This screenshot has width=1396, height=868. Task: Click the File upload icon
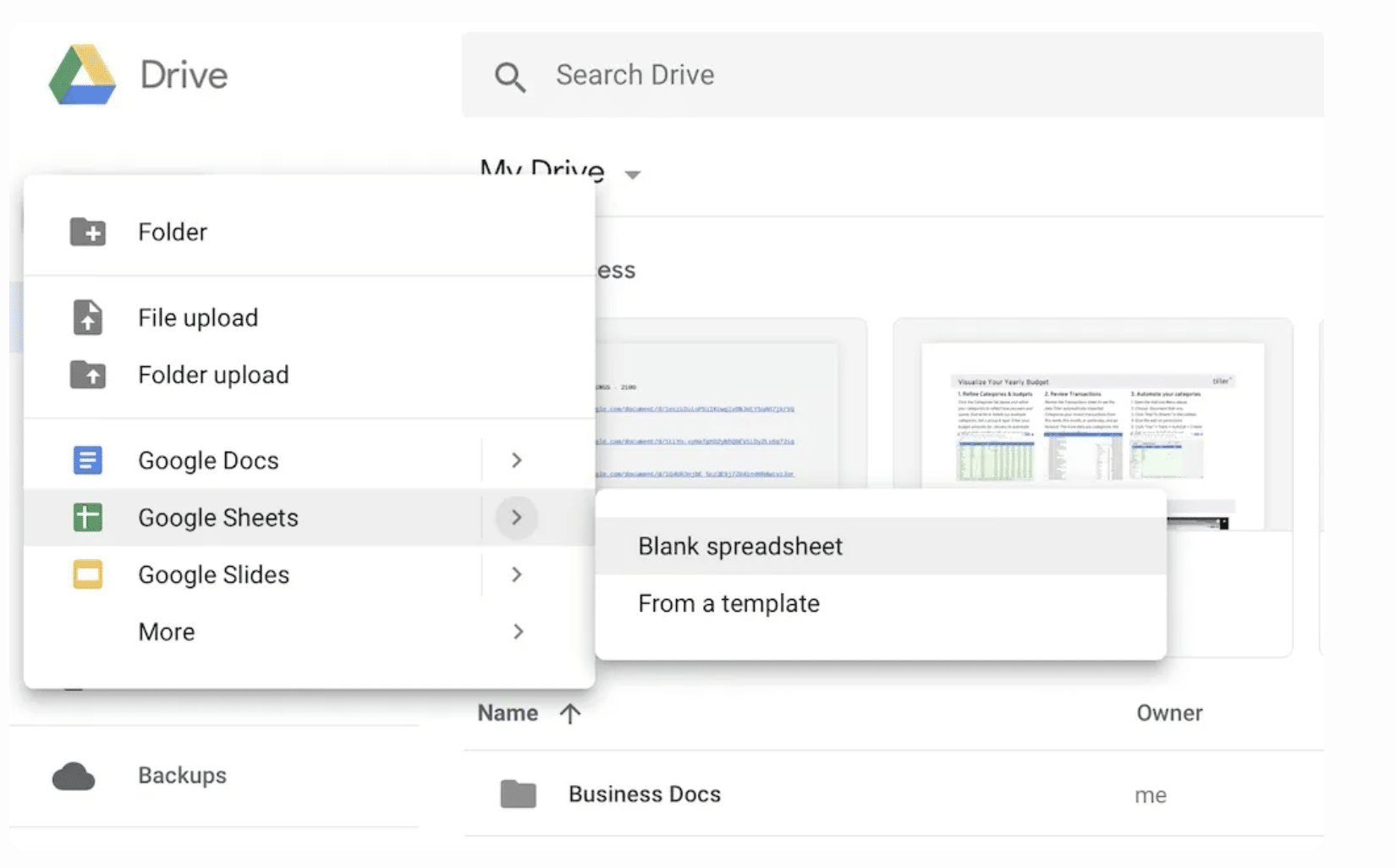tap(88, 317)
